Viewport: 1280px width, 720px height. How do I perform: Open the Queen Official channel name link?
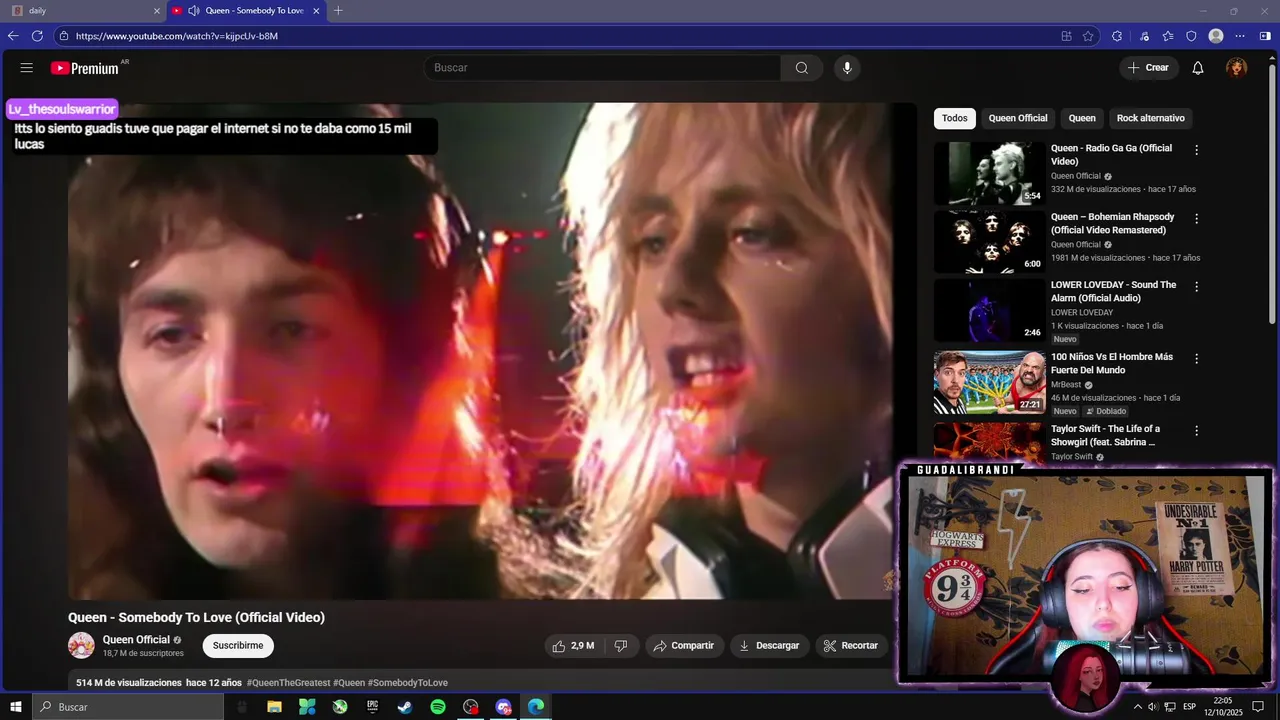click(136, 640)
